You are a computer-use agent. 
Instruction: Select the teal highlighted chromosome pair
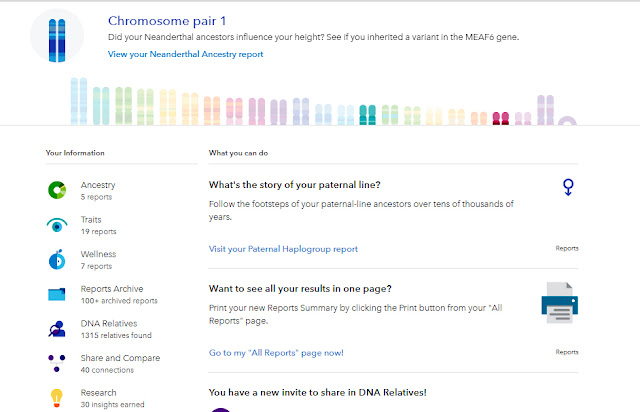coord(367,115)
